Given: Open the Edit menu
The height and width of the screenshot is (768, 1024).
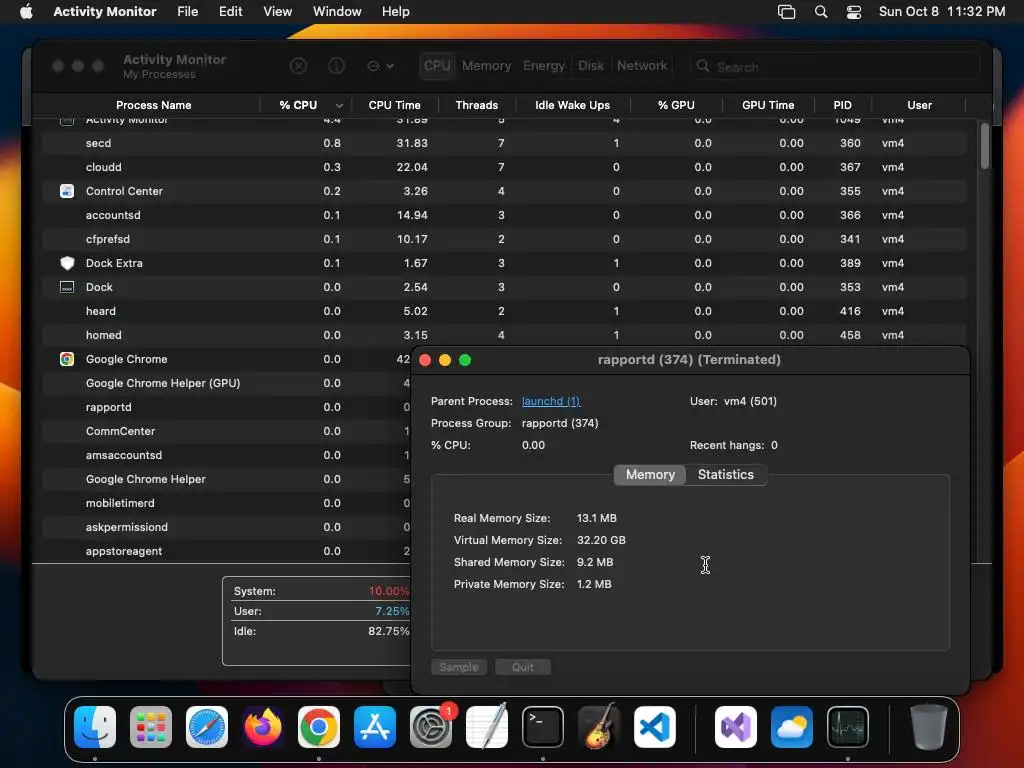Looking at the screenshot, I should point(231,12).
